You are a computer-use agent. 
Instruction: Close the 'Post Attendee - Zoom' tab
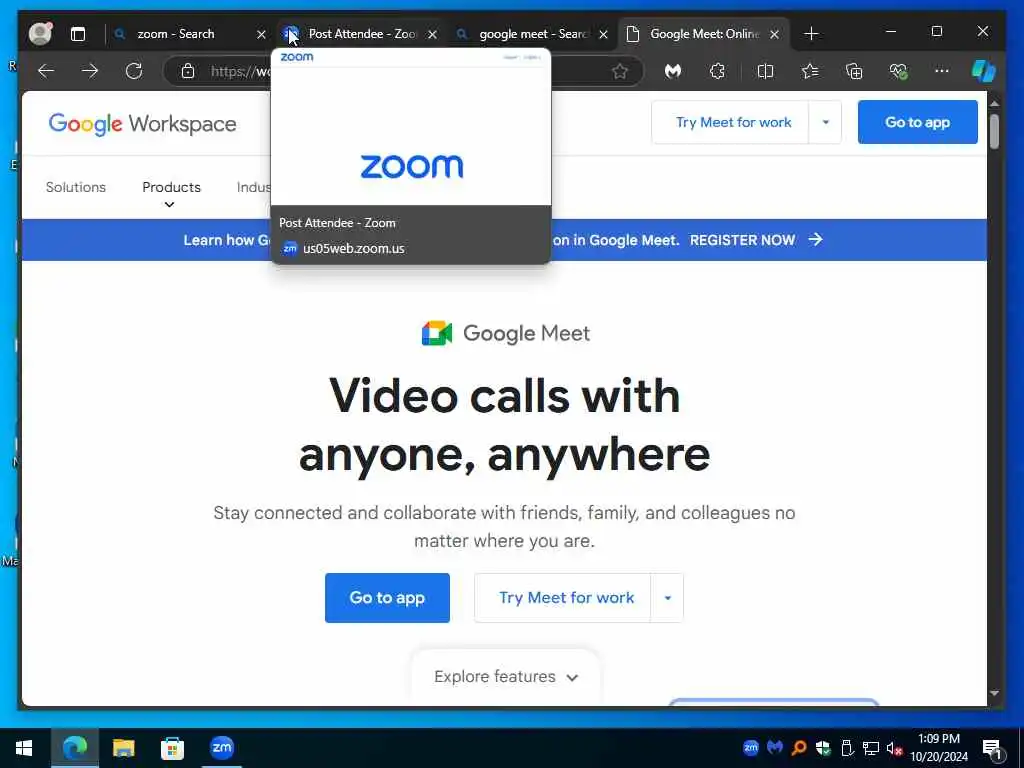point(432,34)
